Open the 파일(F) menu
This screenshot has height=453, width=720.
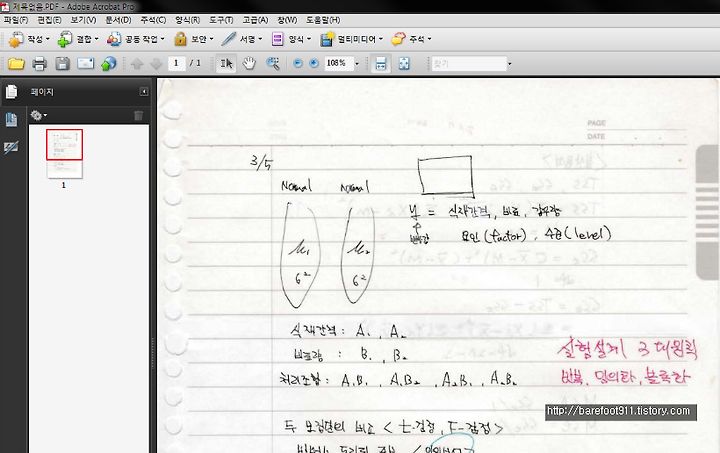coord(16,20)
